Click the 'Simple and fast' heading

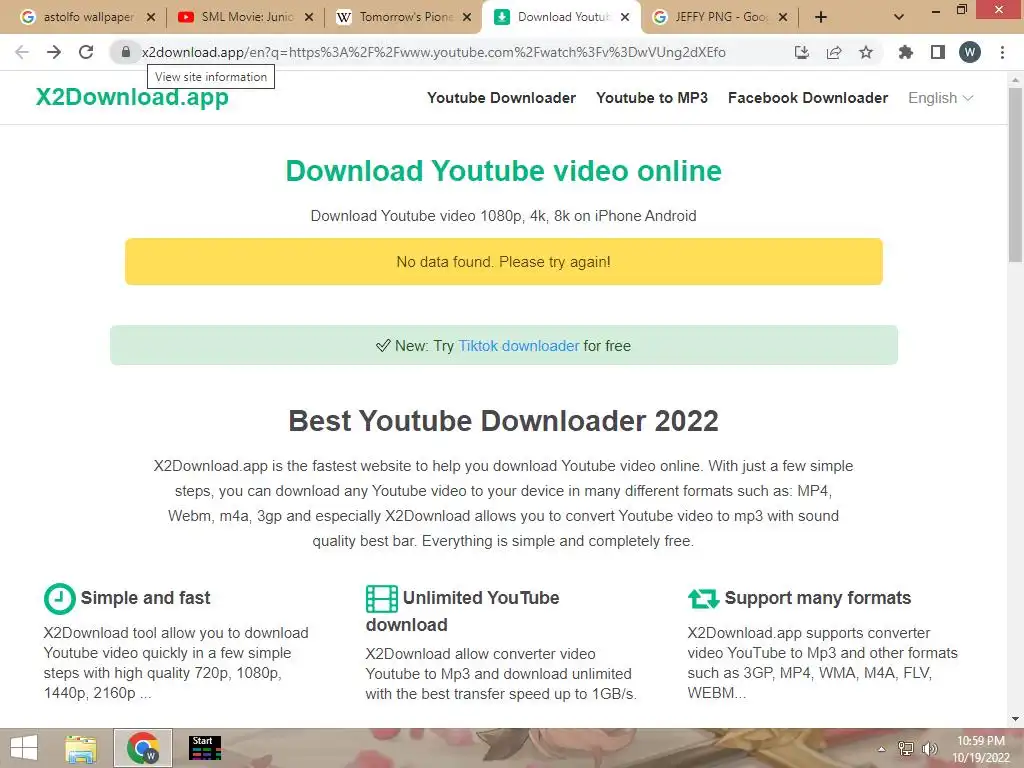145,598
